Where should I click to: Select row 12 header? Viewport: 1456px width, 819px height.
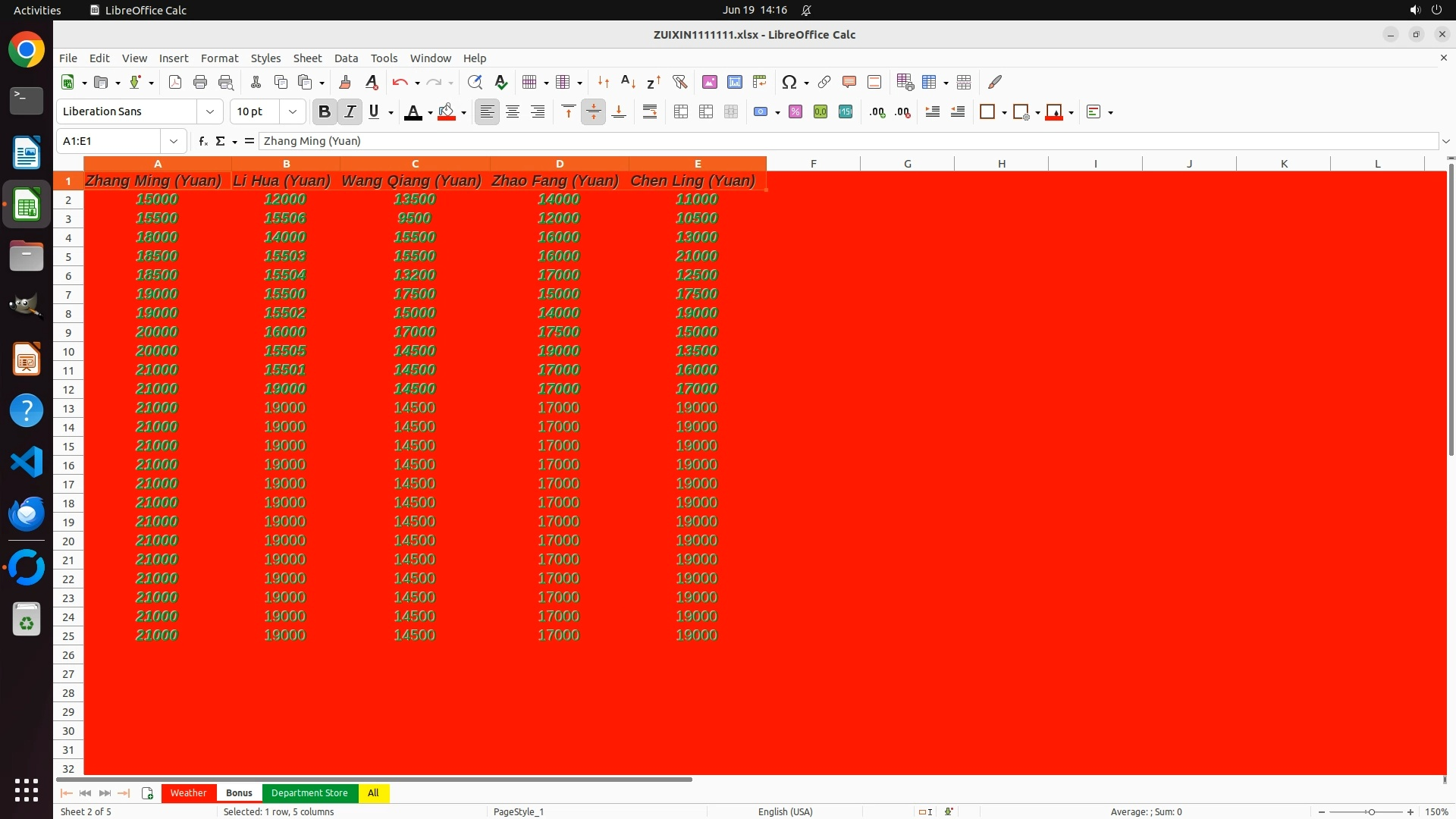click(68, 389)
